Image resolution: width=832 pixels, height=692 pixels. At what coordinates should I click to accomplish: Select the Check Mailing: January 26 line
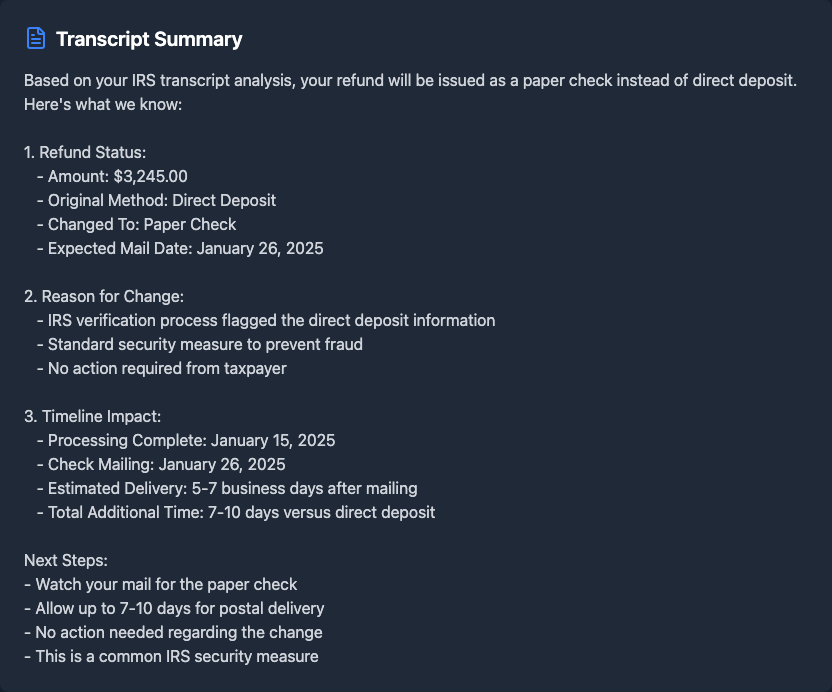(x=166, y=464)
